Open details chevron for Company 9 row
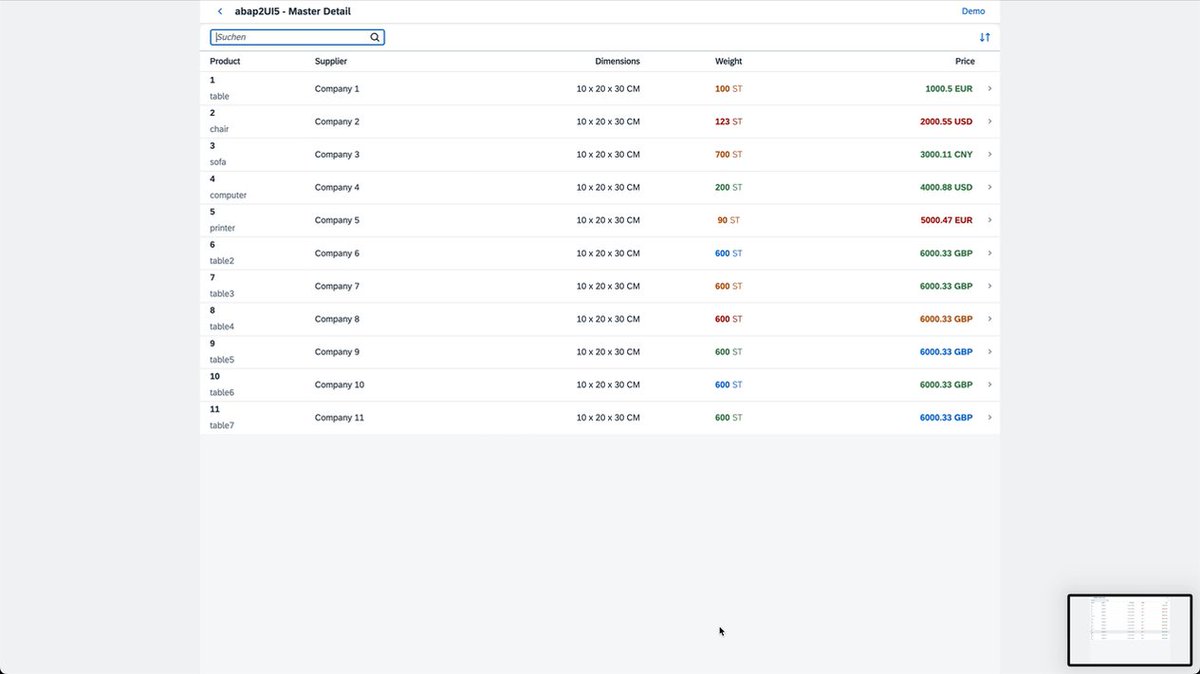Viewport: 1200px width, 674px height. pyautogui.click(x=990, y=352)
